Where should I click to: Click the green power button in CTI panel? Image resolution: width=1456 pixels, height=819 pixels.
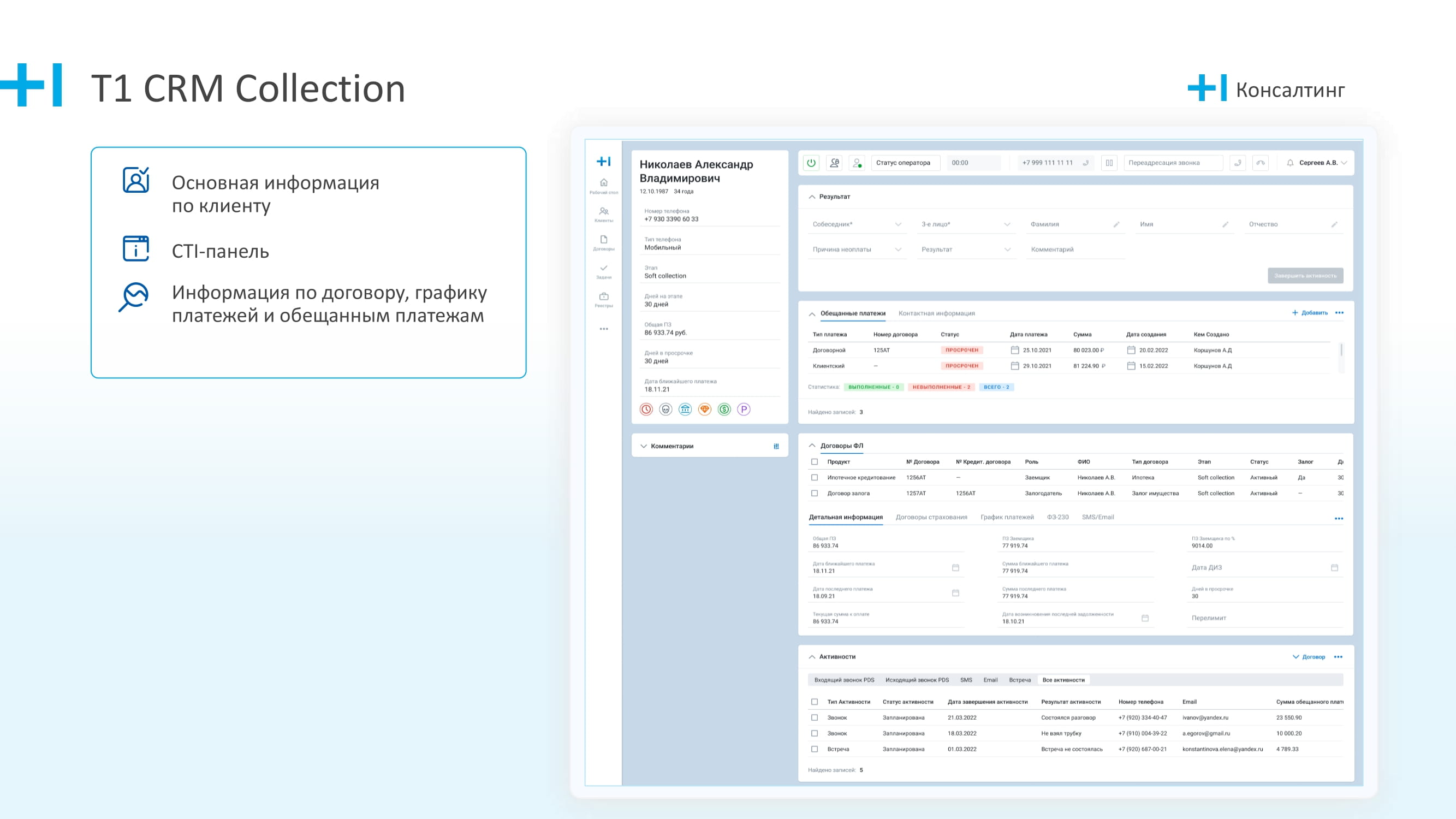pos(811,163)
